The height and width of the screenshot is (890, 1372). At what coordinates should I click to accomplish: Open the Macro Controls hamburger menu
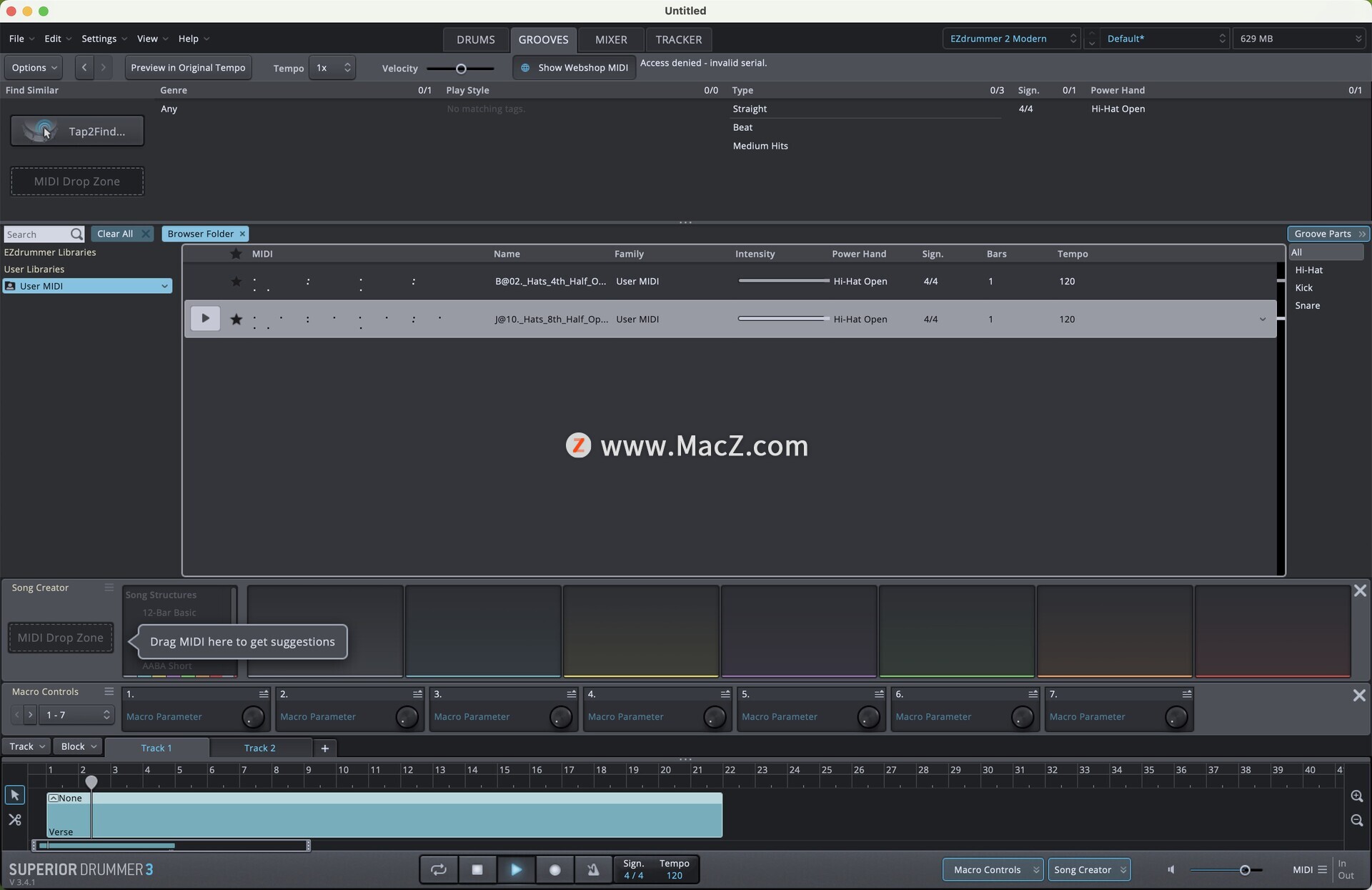(x=109, y=691)
